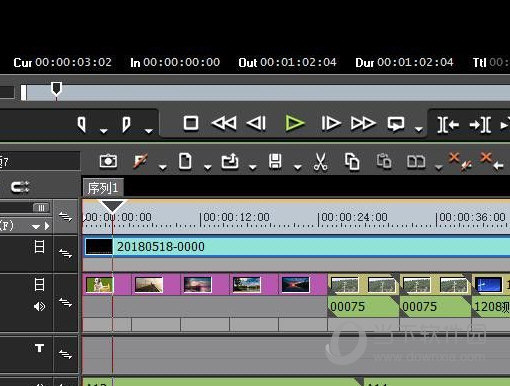Image resolution: width=510 pixels, height=386 pixels.
Task: Select the blue-thumbnail 1208 clip
Action: tap(491, 295)
